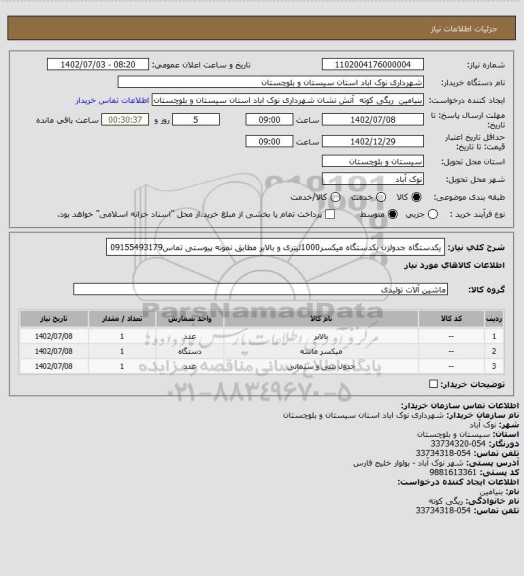524x576 pixels.
Task: Choose the متوسط purchase type radio
Action: (x=393, y=214)
